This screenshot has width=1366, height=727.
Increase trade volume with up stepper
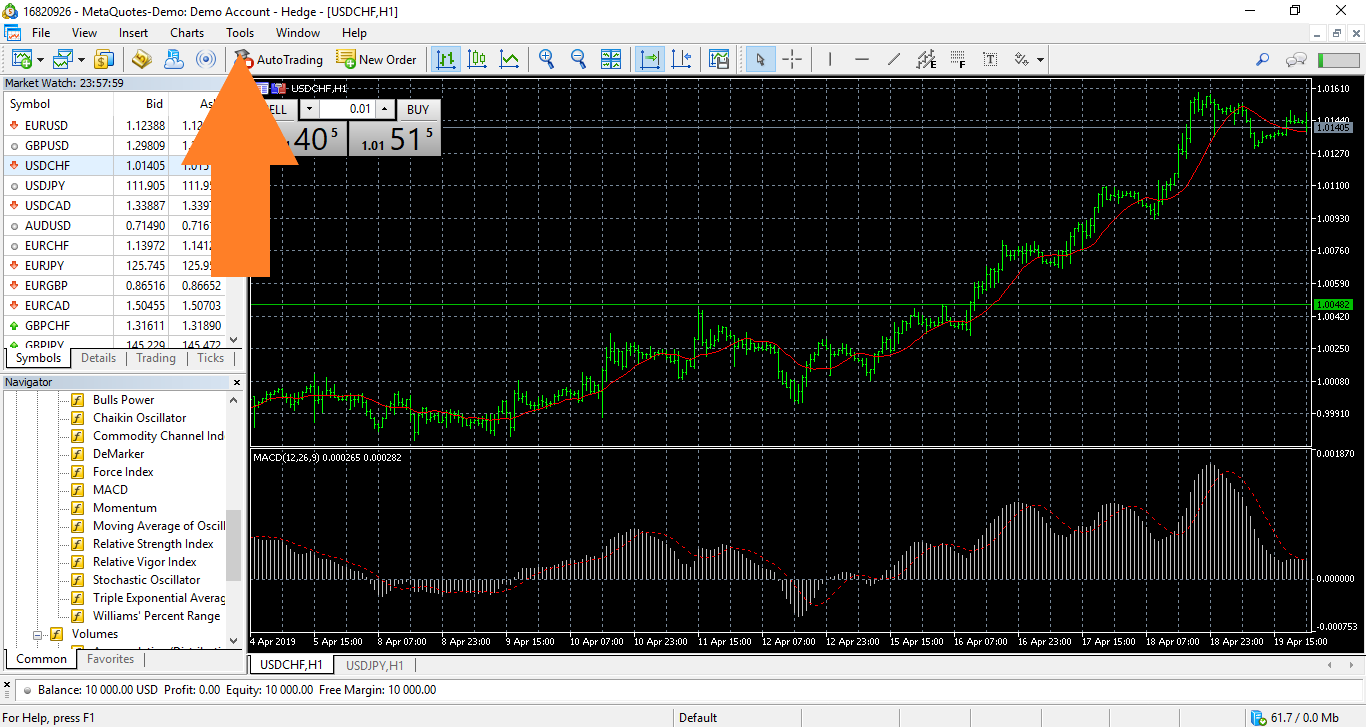click(385, 109)
